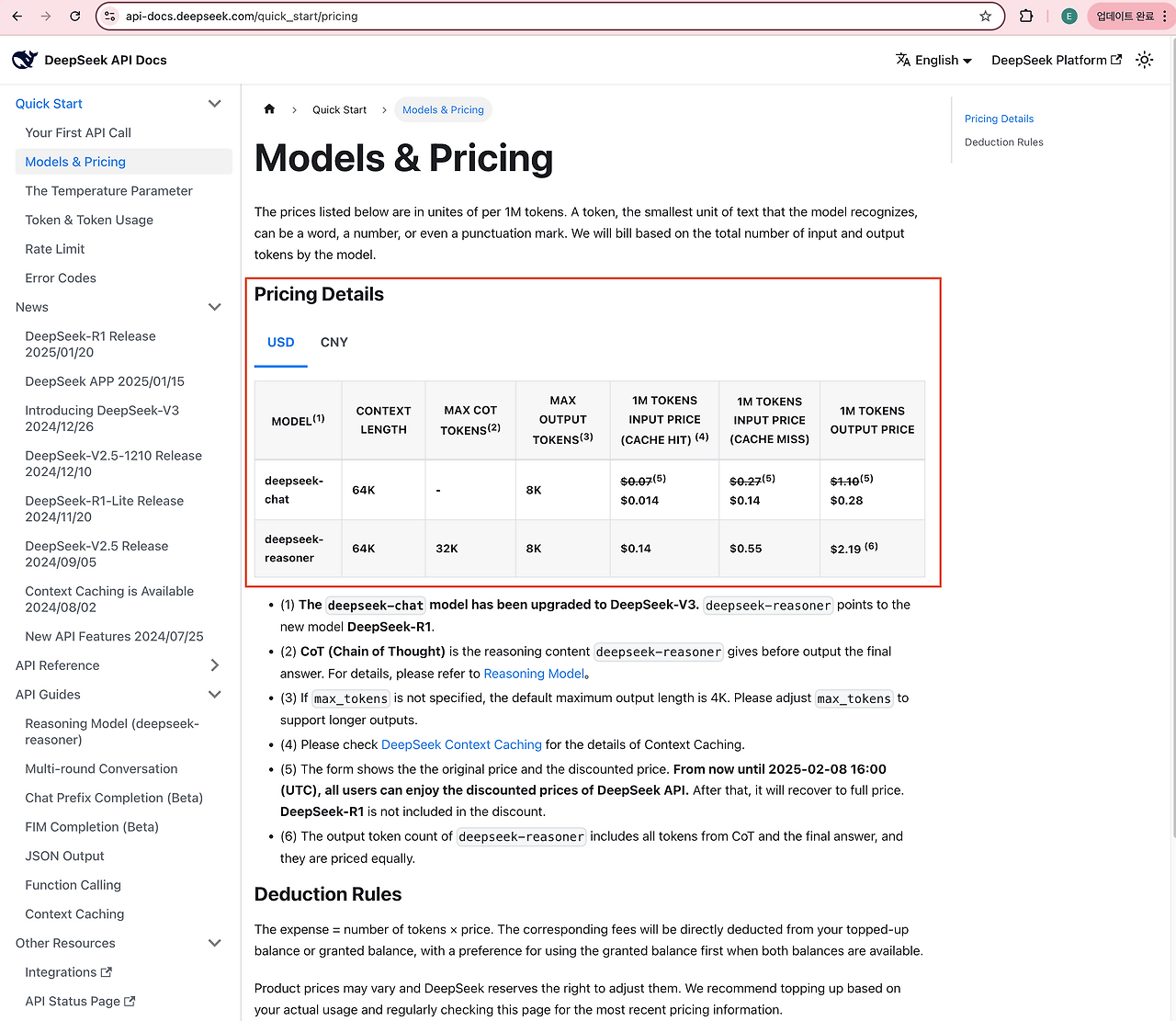Collapse the Quick Start sidebar section
The width and height of the screenshot is (1176, 1021).
215,104
